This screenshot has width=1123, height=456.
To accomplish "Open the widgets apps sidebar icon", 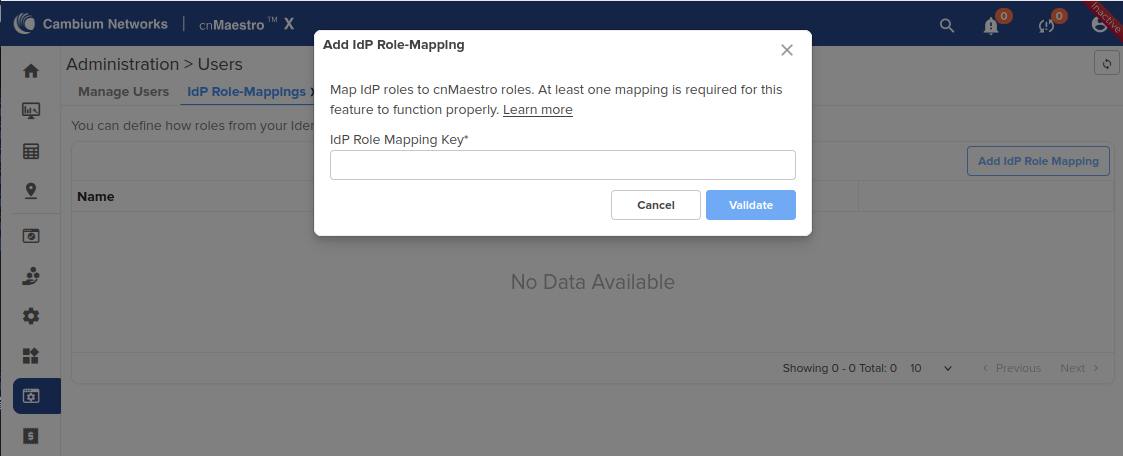I will coord(31,356).
